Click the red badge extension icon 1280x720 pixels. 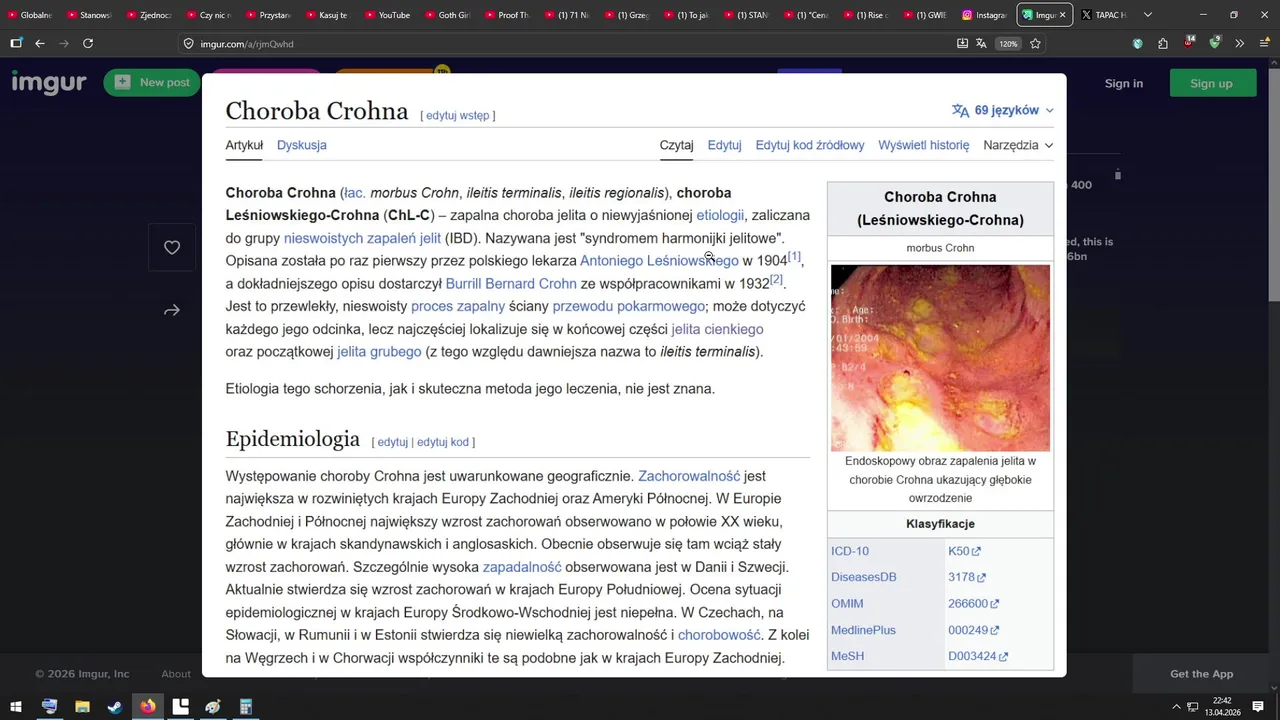pyautogui.click(x=1189, y=43)
